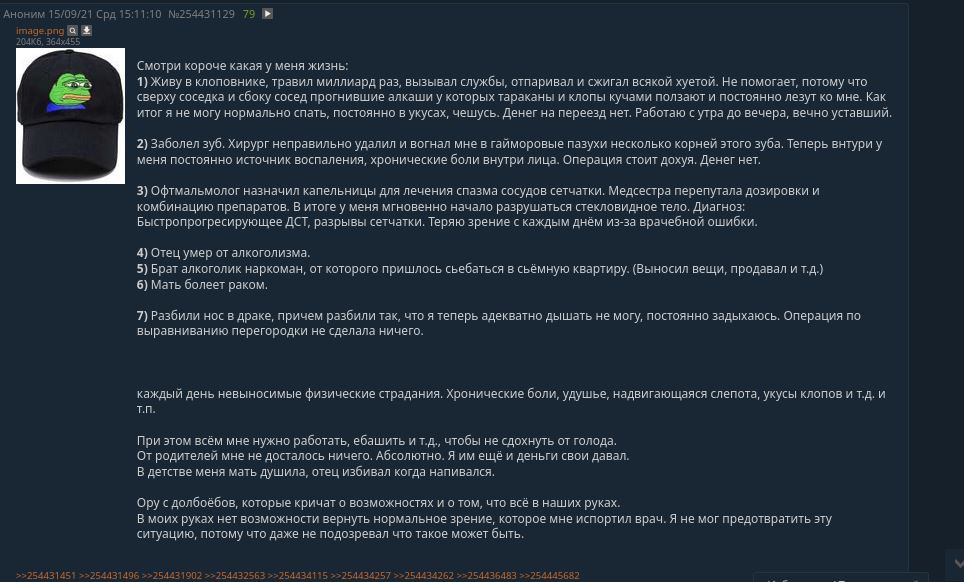Click the post date 15/09/21 Срд 15:11:10
Viewport: 964px width, 582px height.
(105, 14)
